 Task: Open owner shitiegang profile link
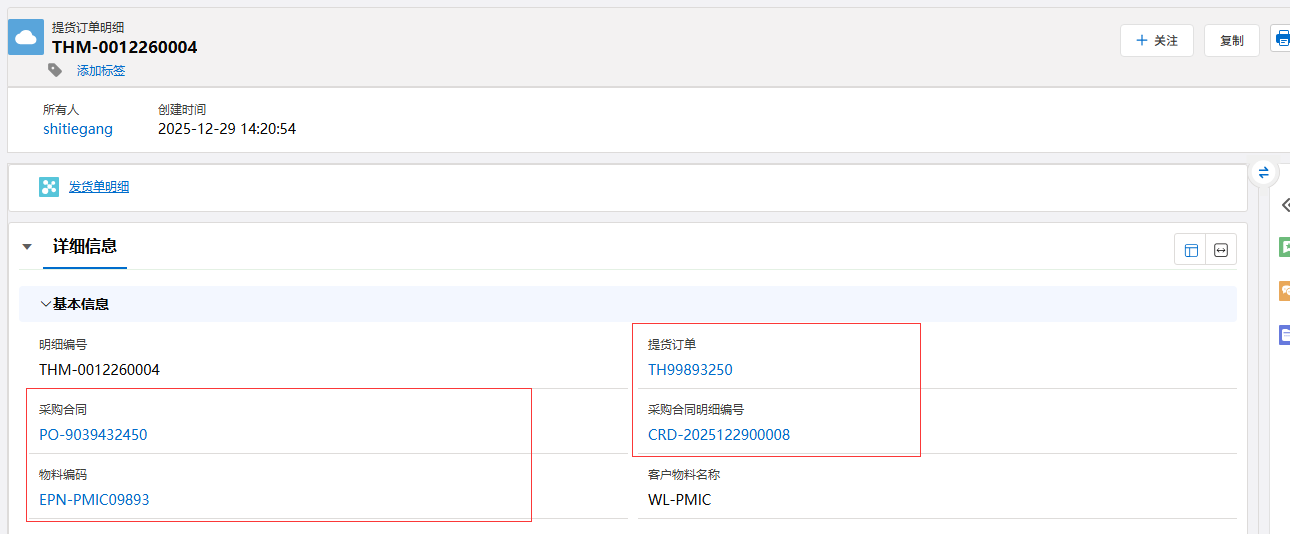(x=78, y=129)
